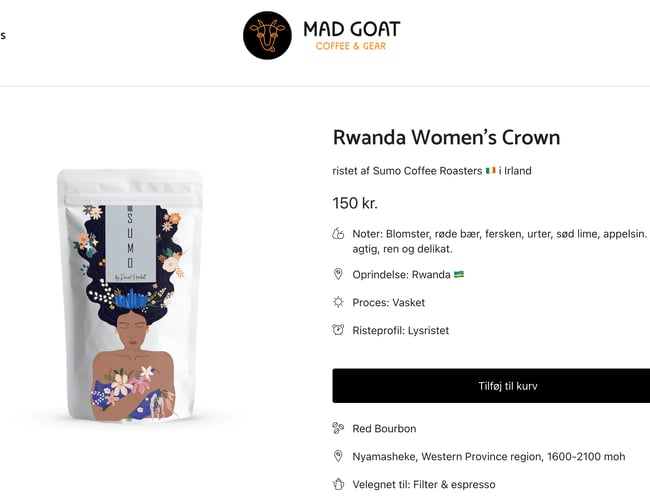
Task: Click the Mad Goat goat-head logo
Action: [x=267, y=35]
